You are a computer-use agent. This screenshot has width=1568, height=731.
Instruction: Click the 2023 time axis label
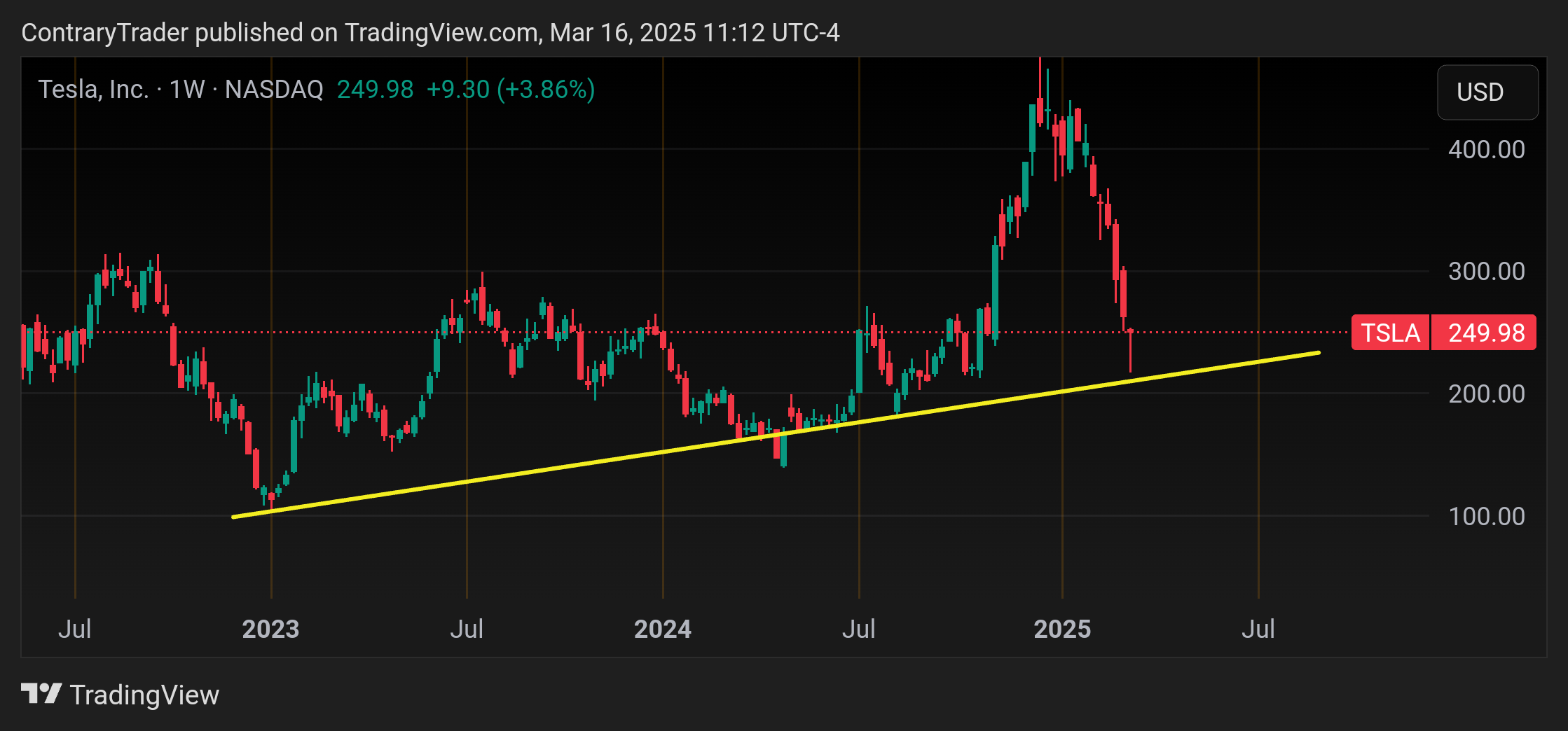pyautogui.click(x=270, y=629)
